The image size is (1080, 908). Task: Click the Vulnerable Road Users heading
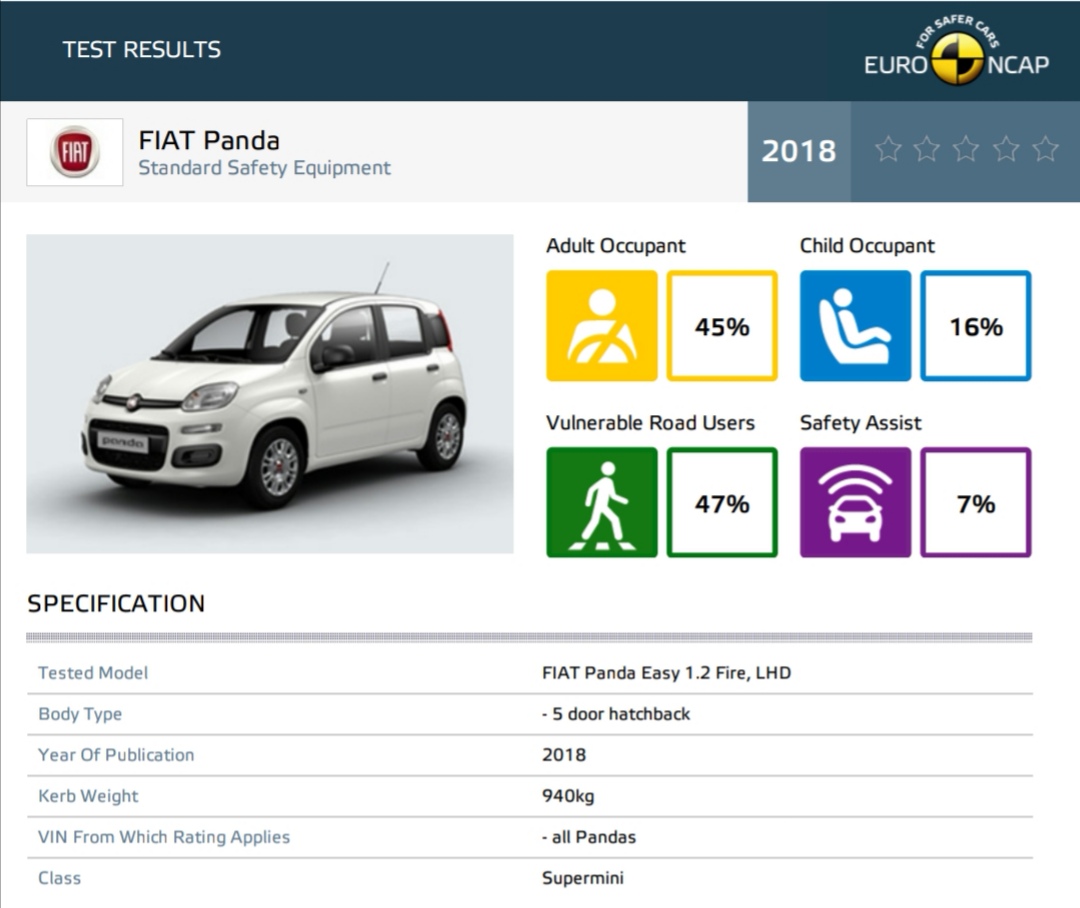650,423
